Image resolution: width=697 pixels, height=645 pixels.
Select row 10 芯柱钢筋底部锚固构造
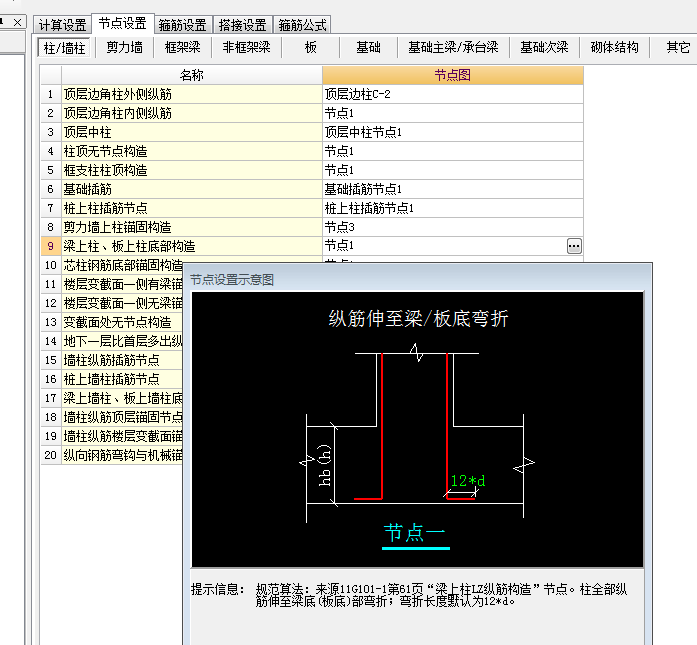pyautogui.click(x=122, y=265)
